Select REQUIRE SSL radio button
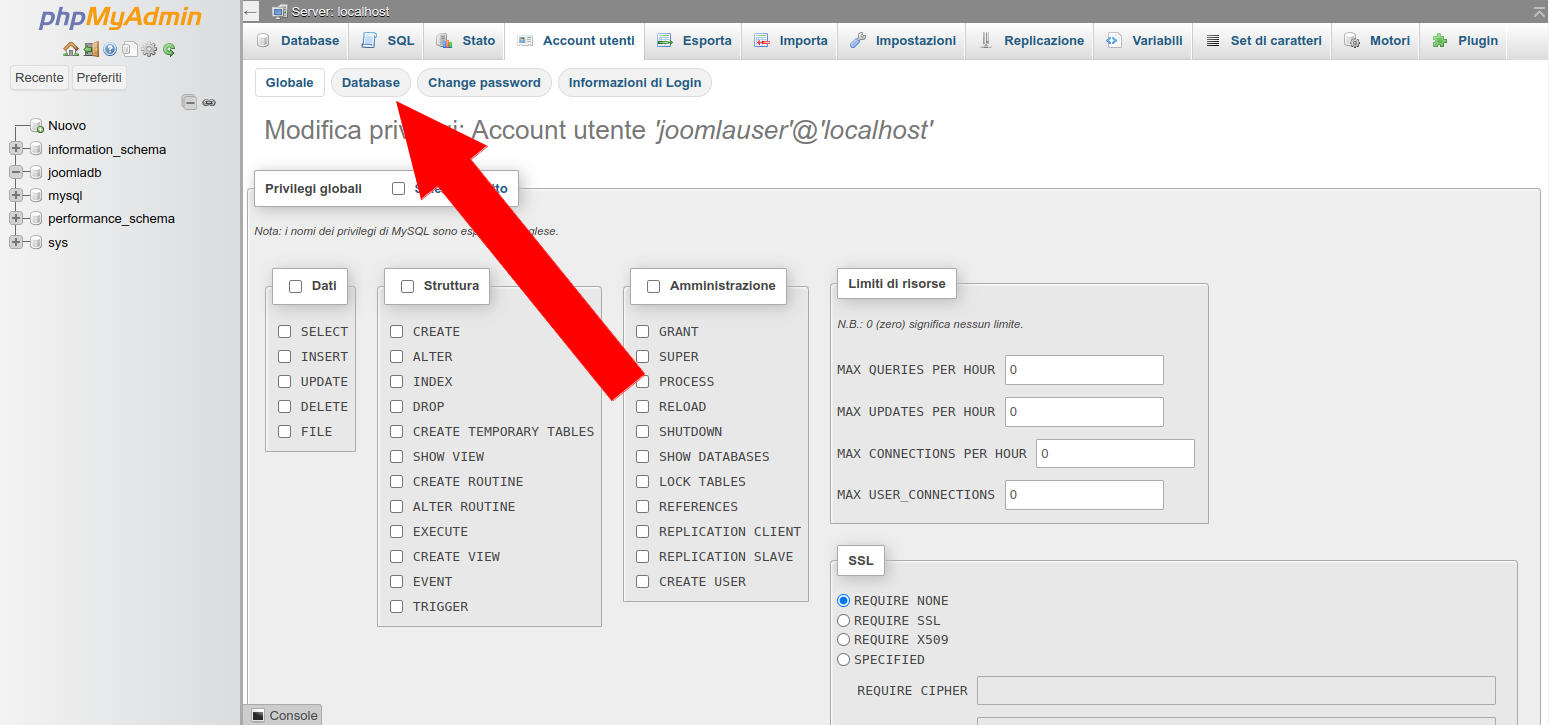This screenshot has width=1549, height=725. click(x=843, y=620)
